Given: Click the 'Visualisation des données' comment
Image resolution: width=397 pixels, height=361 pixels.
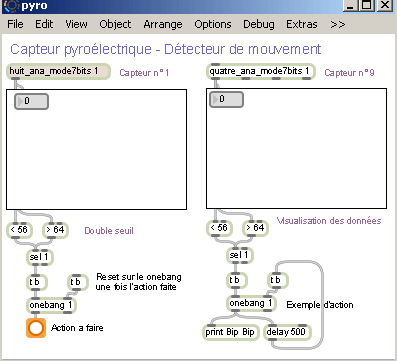Looking at the screenshot, I should click(329, 221).
